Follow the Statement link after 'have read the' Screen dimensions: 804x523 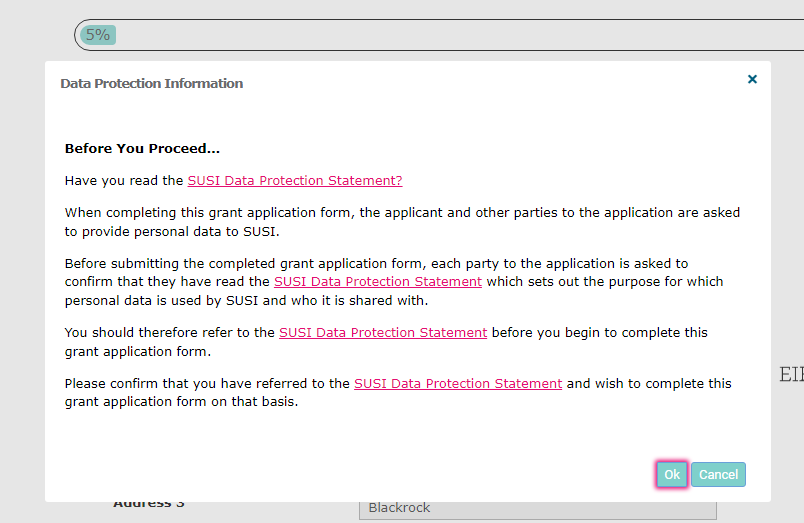point(377,282)
